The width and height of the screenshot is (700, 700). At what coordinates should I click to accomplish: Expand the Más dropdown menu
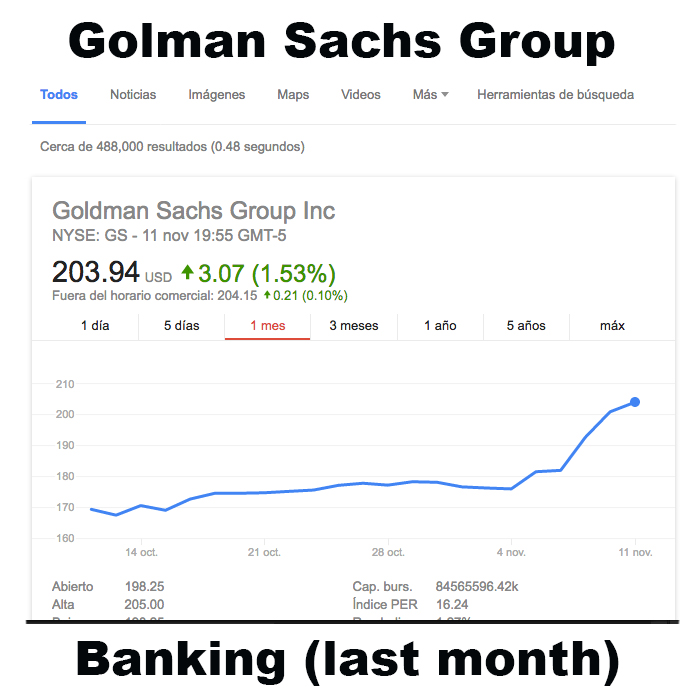[430, 95]
